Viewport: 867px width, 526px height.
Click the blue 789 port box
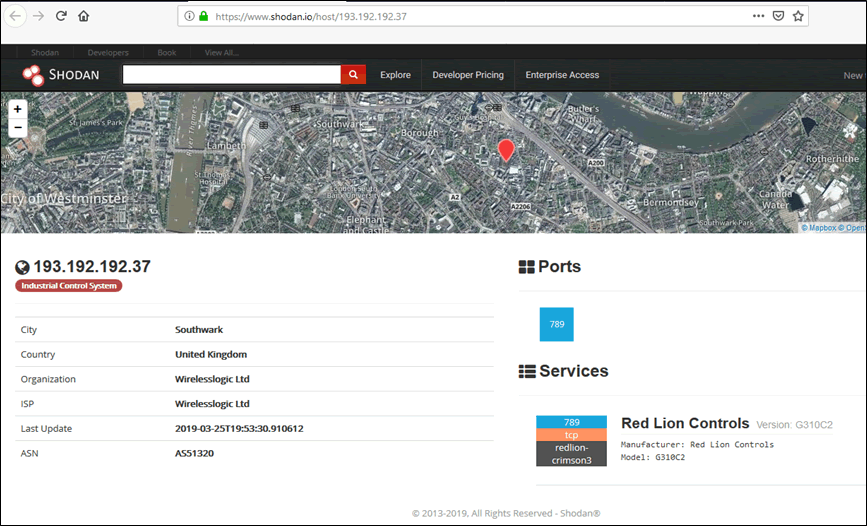556,324
